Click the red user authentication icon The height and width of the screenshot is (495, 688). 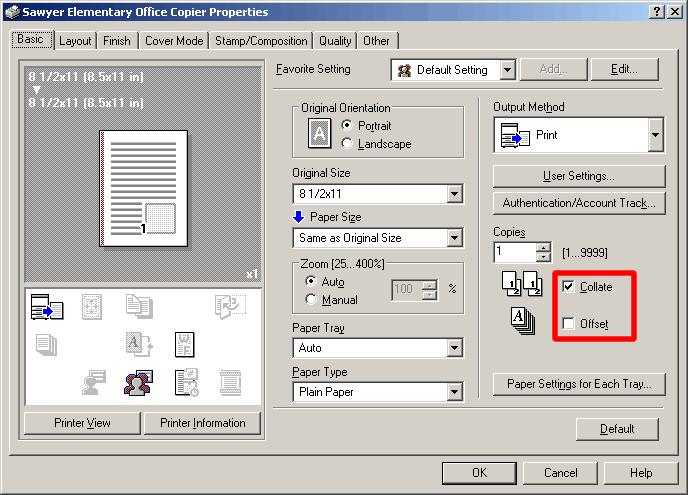(x=138, y=382)
